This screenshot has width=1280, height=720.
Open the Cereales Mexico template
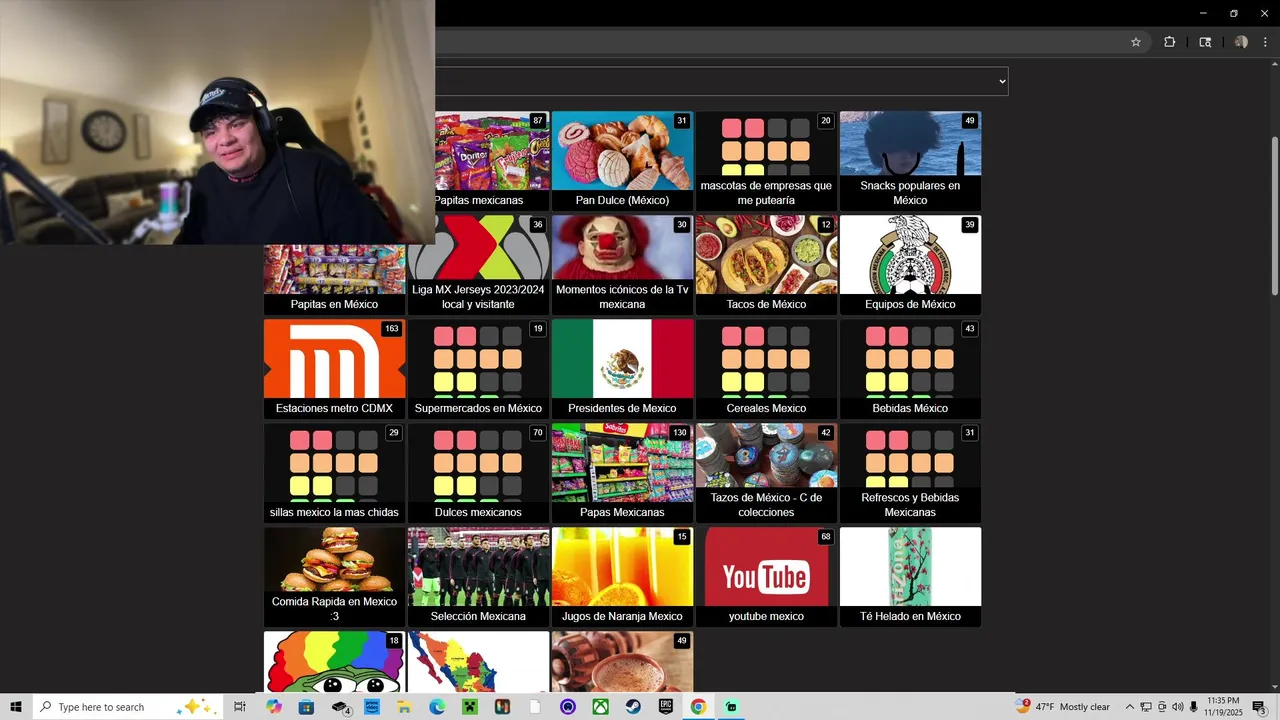click(x=766, y=368)
